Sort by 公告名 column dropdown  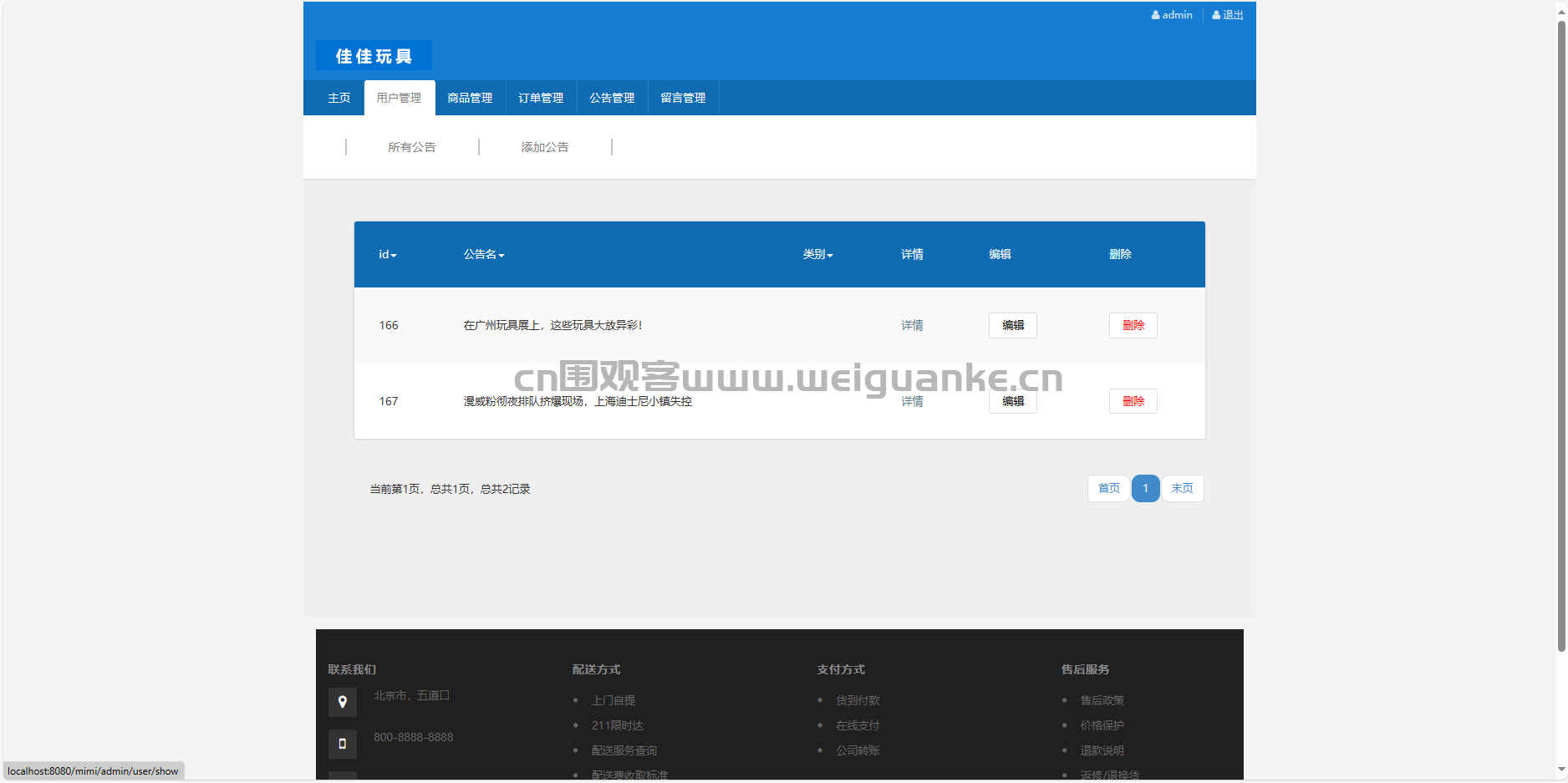coord(501,255)
